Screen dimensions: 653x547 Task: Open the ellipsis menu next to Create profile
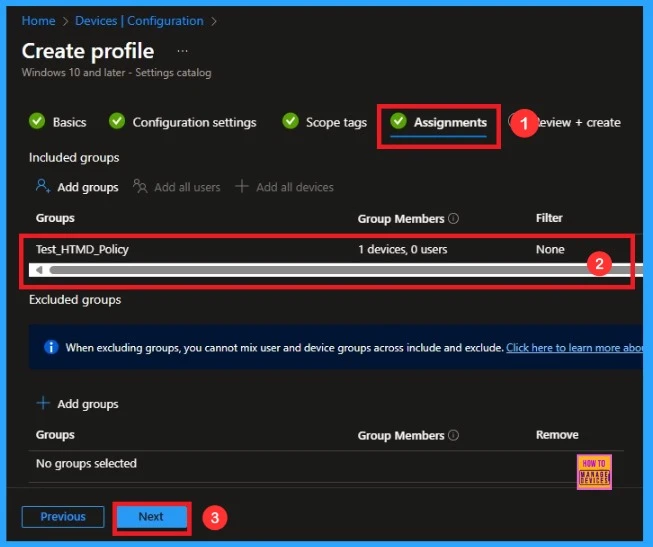182,50
